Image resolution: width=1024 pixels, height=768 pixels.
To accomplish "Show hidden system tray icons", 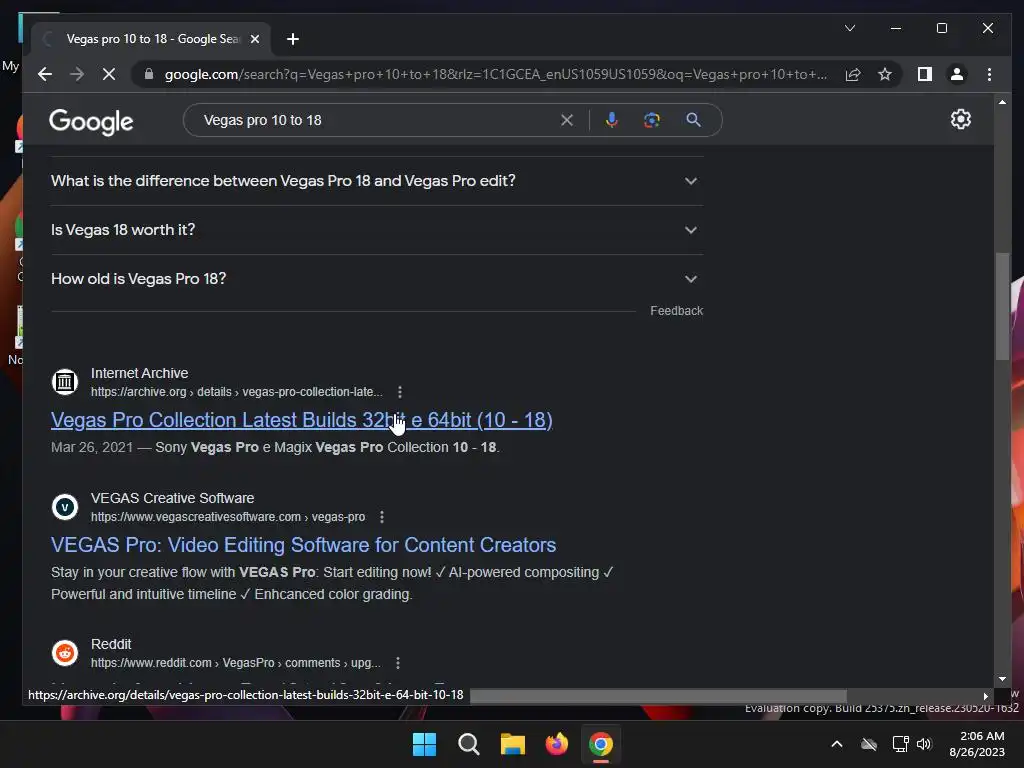I will [837, 744].
